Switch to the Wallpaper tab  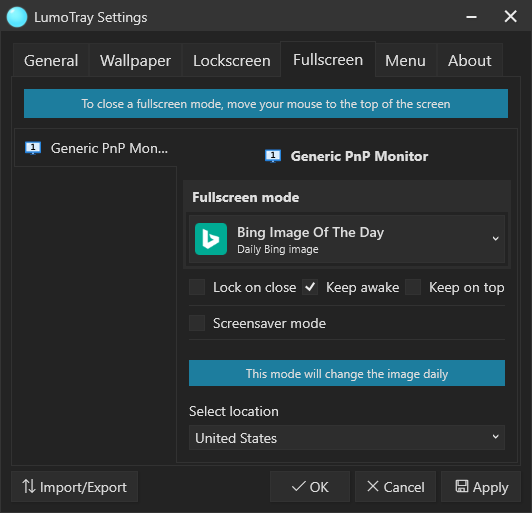(x=135, y=60)
